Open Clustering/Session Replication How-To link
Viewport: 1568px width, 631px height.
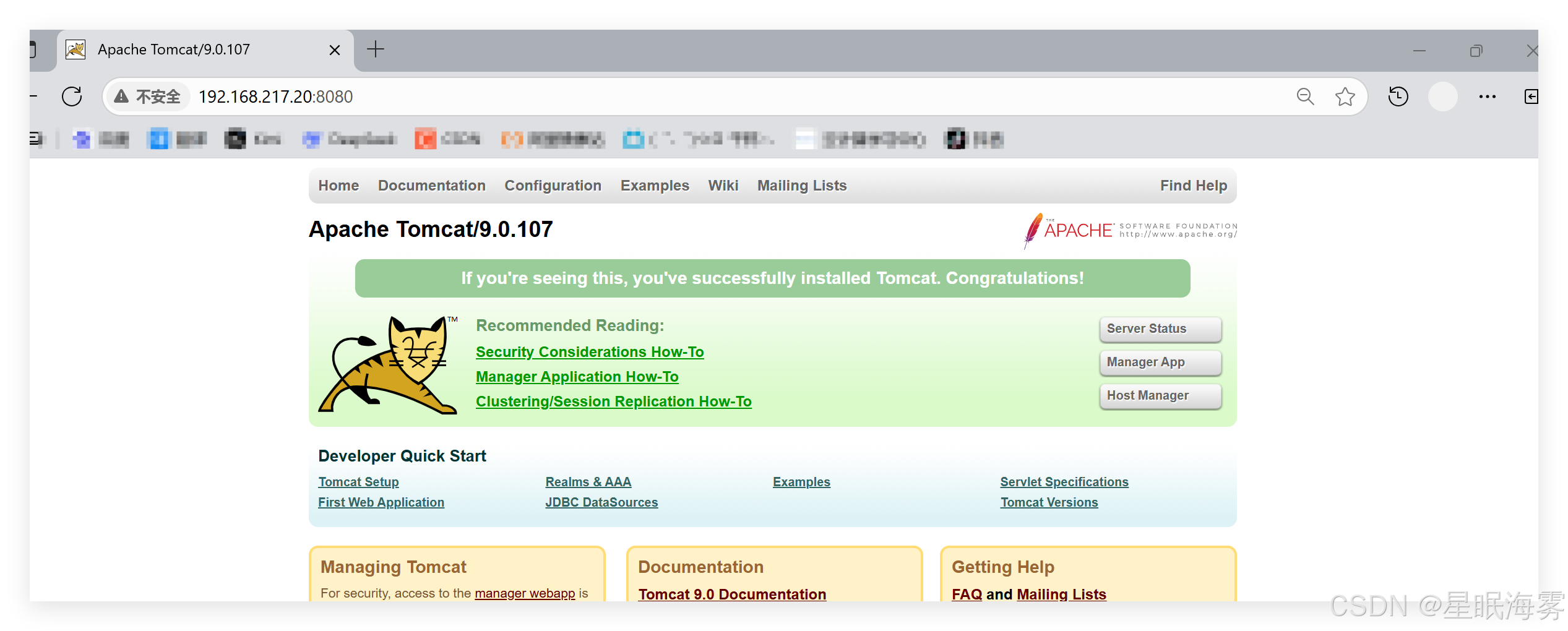613,401
